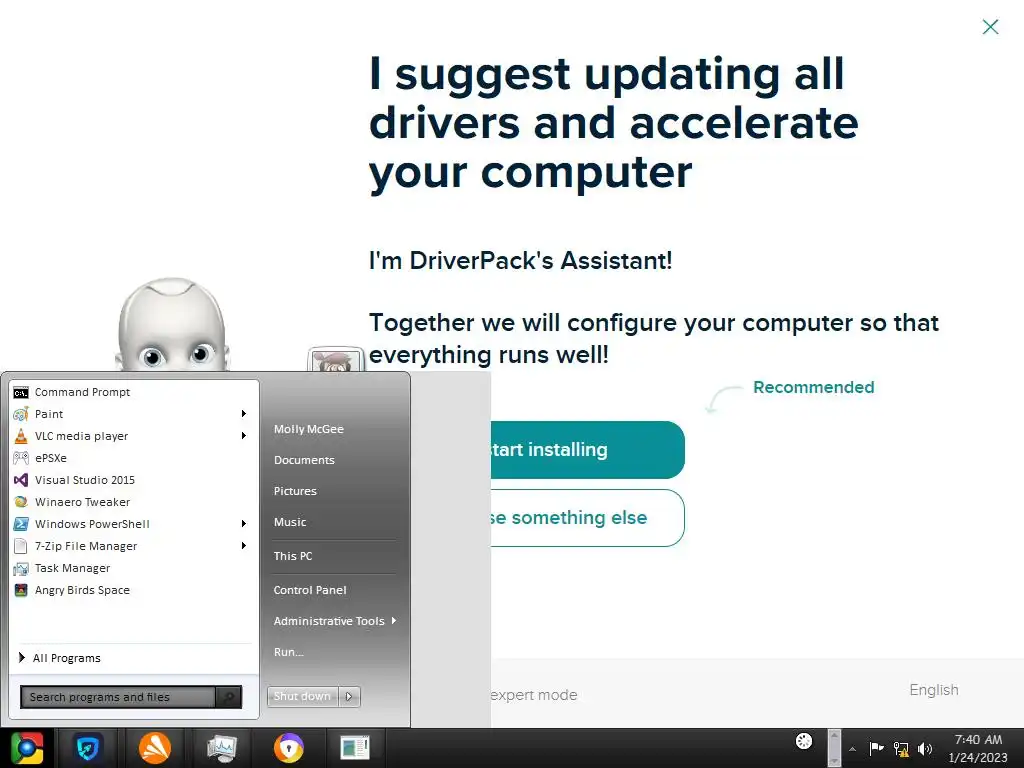
Task: Click the round tray icon near clock
Action: click(x=804, y=741)
